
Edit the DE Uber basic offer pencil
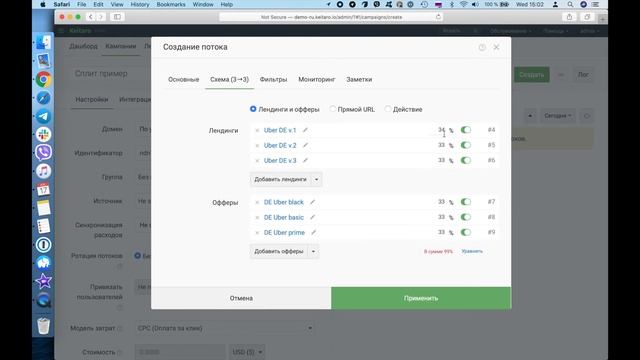(312, 217)
